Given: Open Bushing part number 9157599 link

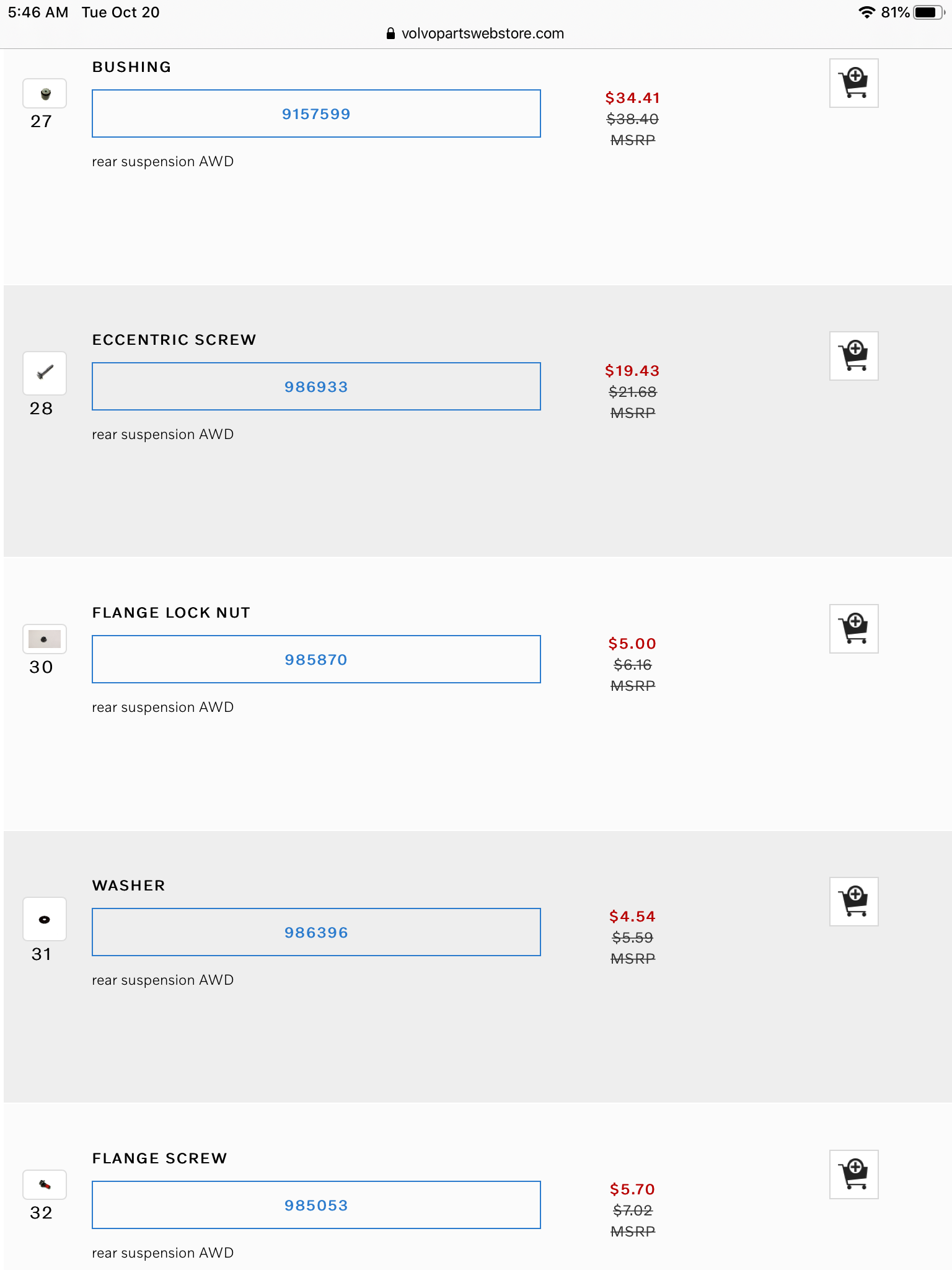Looking at the screenshot, I should [316, 114].
